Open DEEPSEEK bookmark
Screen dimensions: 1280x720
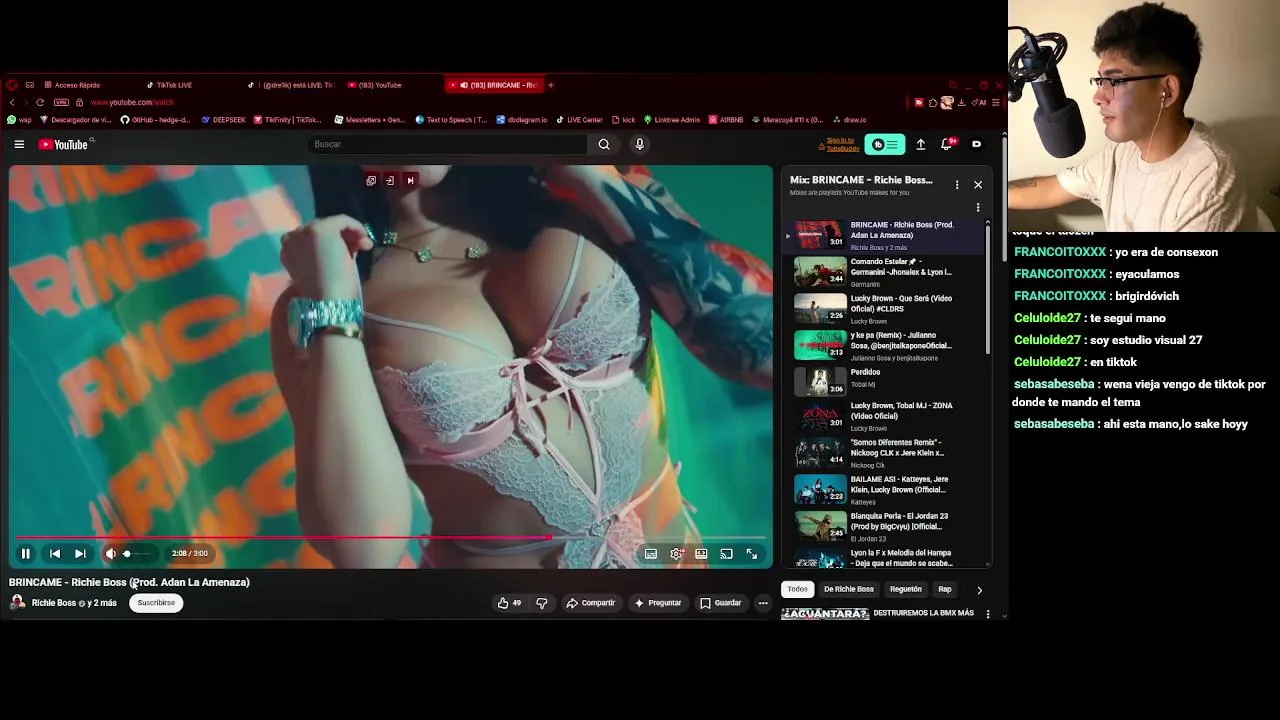223,120
